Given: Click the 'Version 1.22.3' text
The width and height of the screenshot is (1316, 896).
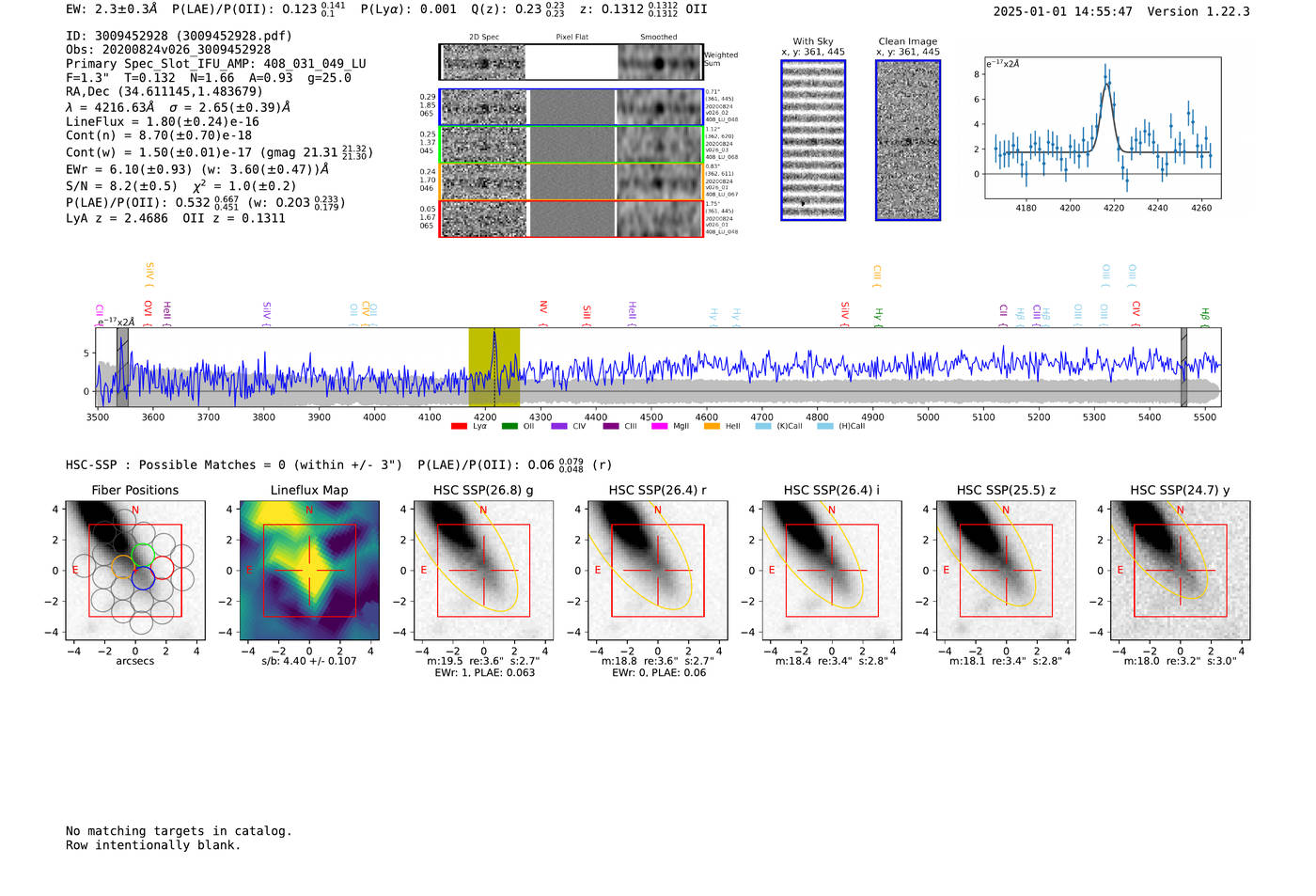Looking at the screenshot, I should tap(1198, 11).
